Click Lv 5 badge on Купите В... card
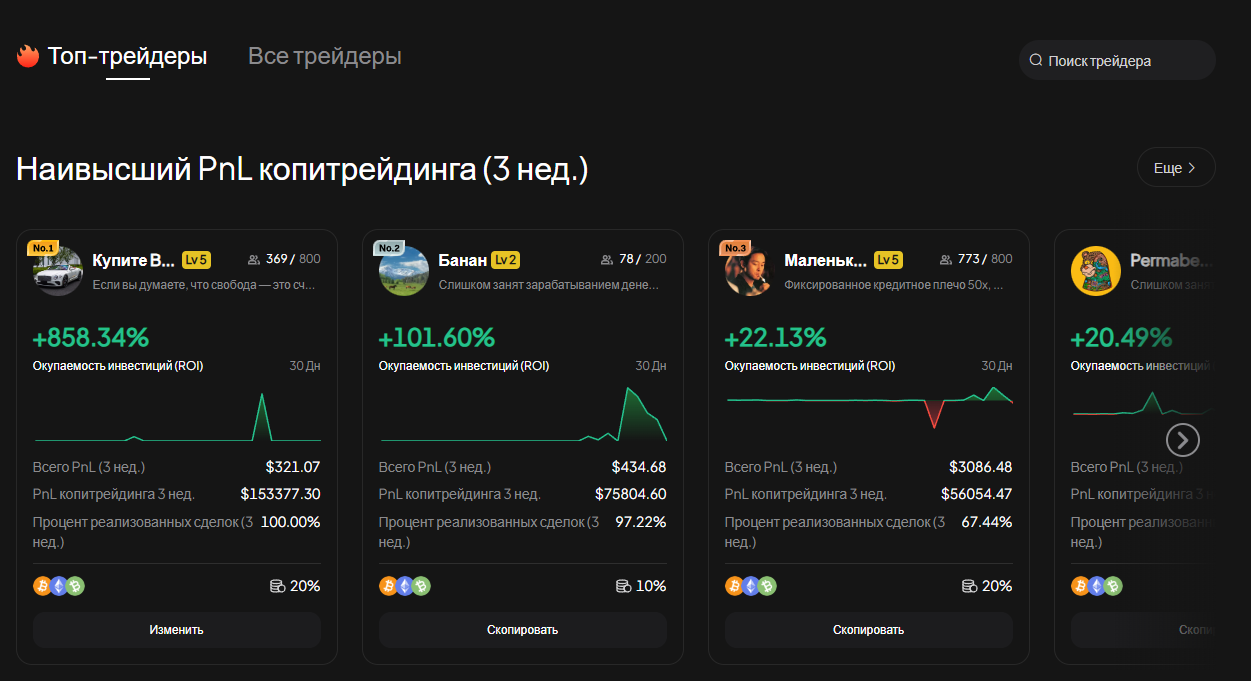The image size is (1251, 681). pos(196,260)
